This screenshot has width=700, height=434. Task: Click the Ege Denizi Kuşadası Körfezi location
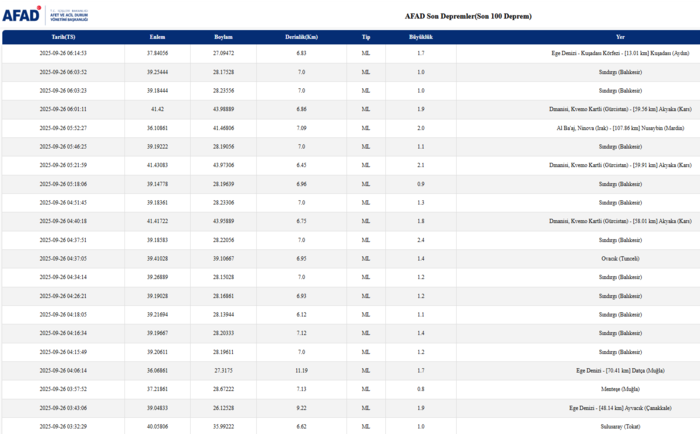(620, 53)
